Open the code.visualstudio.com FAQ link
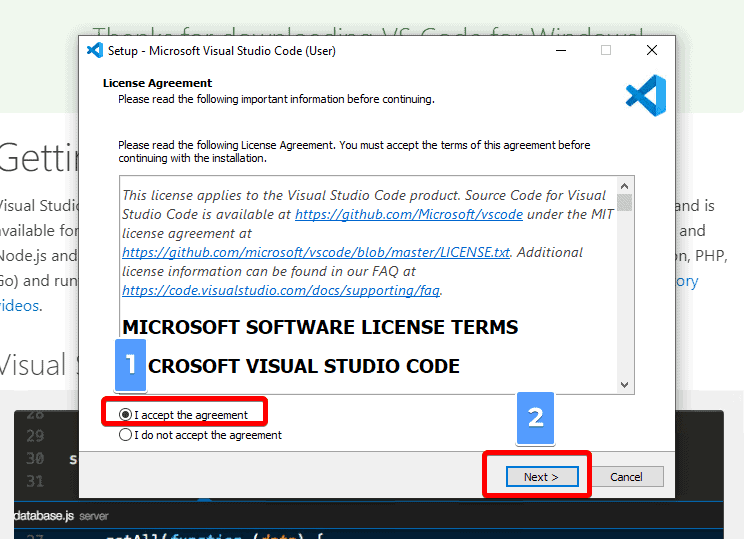This screenshot has width=746, height=539. [281, 291]
